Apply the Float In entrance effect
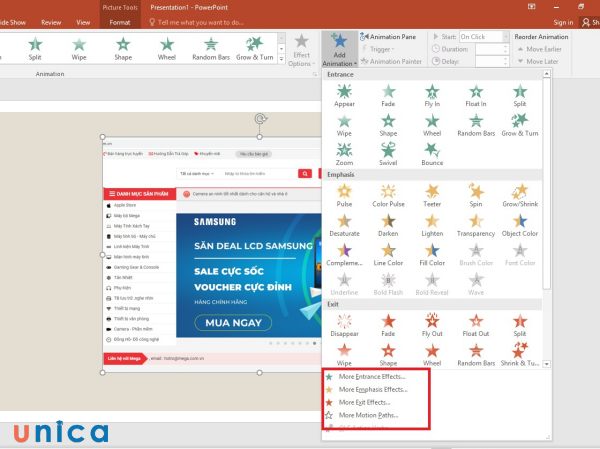Screen dimensions: 600x449 (x=476, y=96)
